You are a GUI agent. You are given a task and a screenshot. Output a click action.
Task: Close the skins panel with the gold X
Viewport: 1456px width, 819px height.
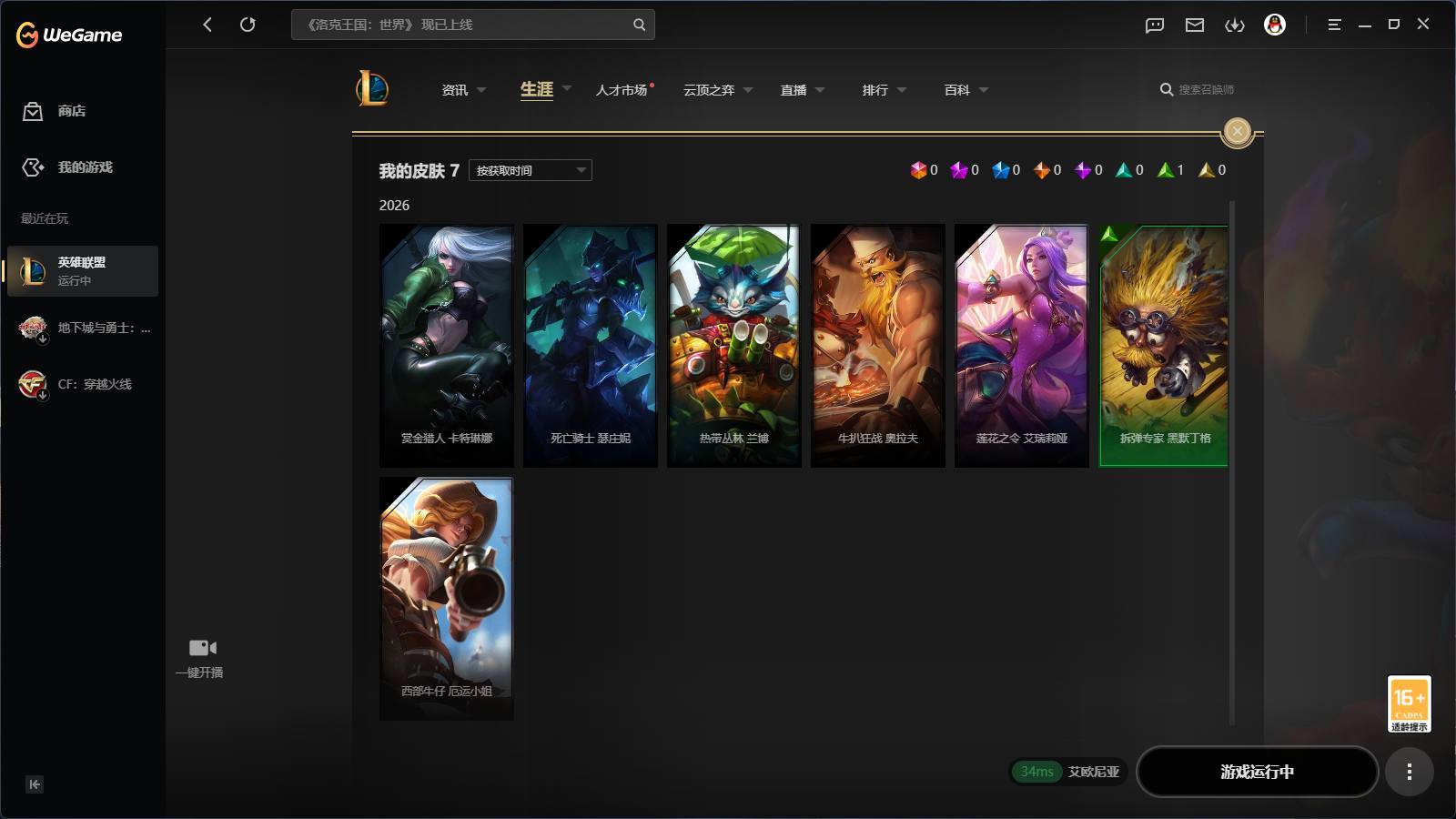click(x=1237, y=131)
